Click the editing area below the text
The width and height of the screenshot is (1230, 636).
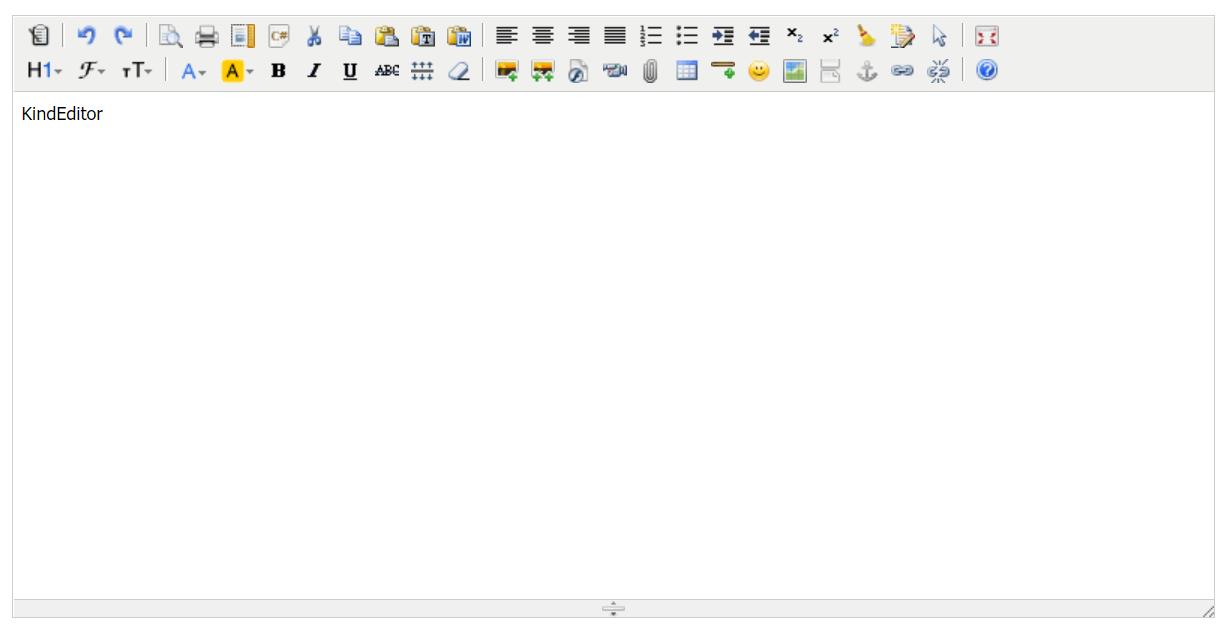613,360
